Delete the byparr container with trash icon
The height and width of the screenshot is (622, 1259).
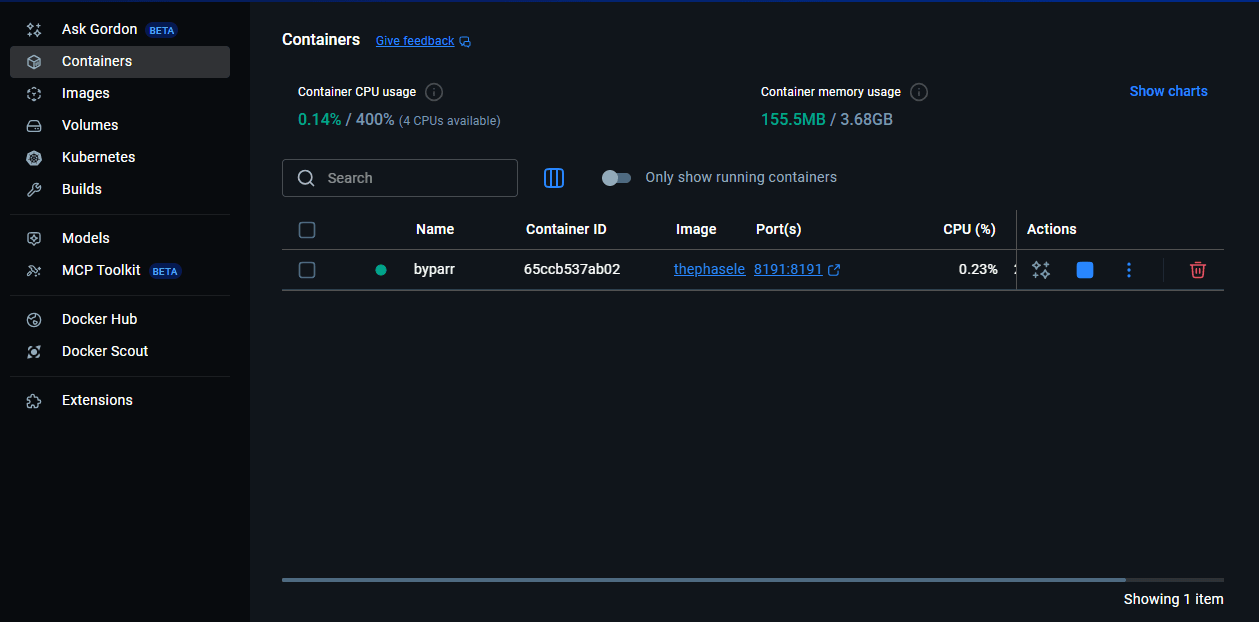point(1198,270)
